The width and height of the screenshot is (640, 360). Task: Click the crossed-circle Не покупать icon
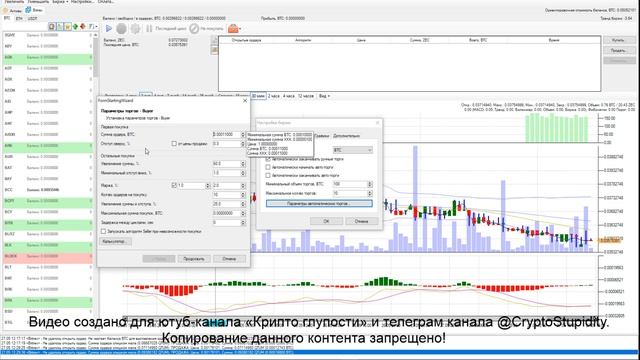194,29
